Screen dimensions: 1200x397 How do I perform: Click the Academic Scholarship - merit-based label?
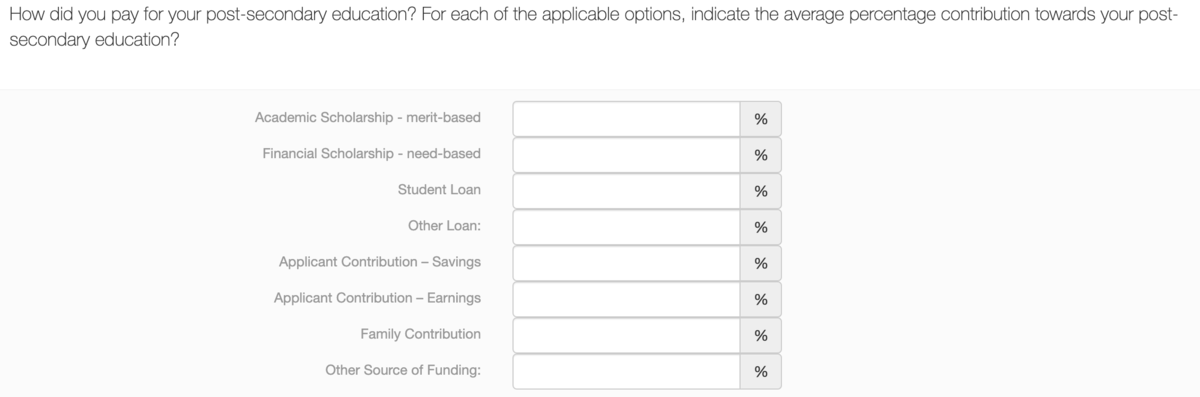(x=368, y=118)
